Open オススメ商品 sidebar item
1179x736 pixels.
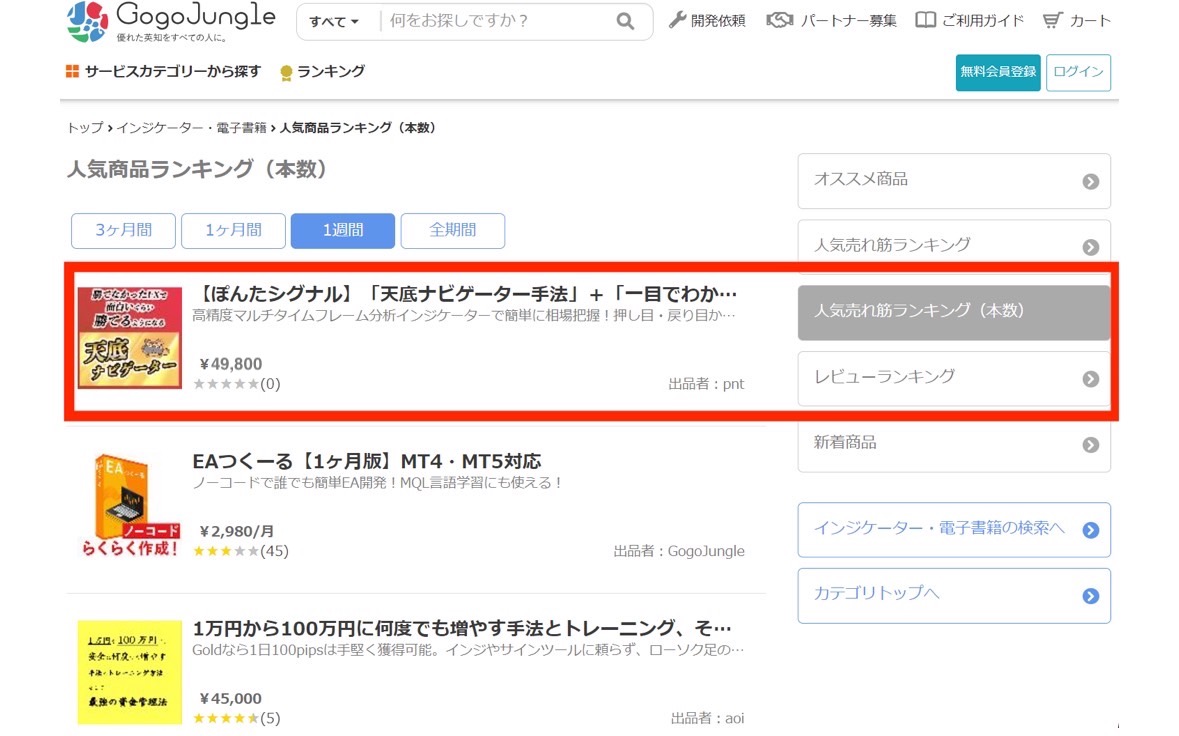pyautogui.click(x=953, y=181)
